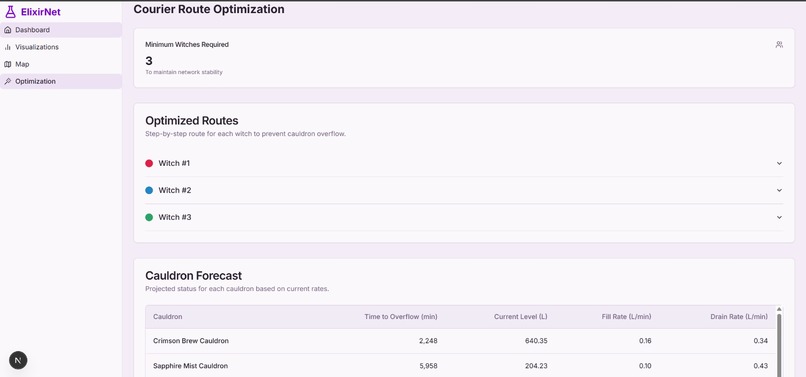
Task: Expand the Witch #3 route chevron
Action: [779, 217]
